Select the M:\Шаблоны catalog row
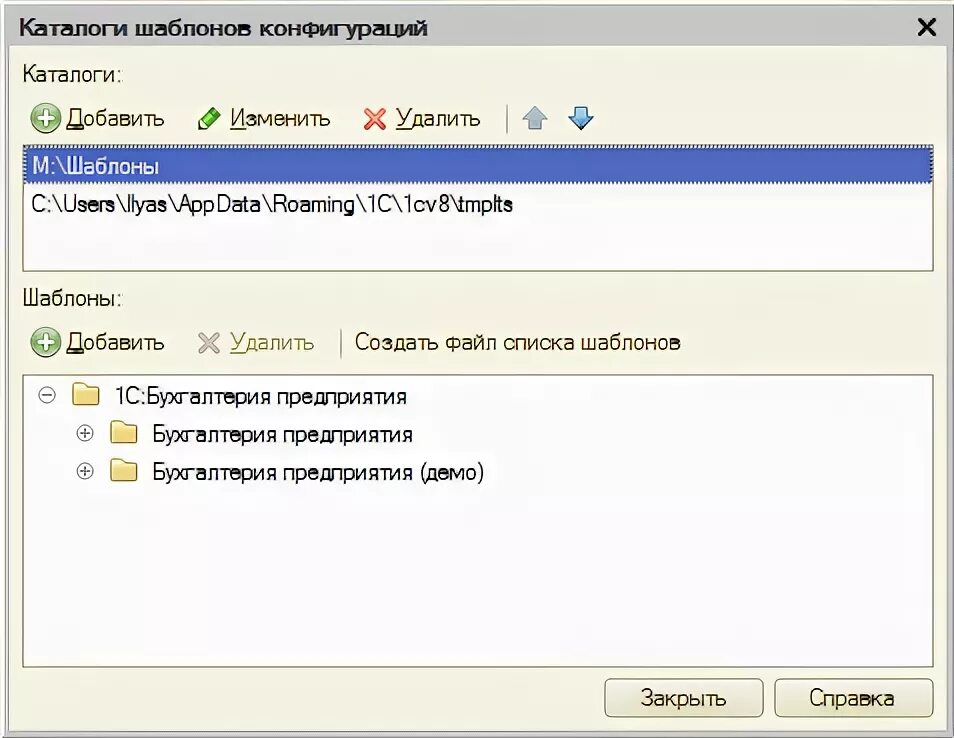 tap(478, 165)
